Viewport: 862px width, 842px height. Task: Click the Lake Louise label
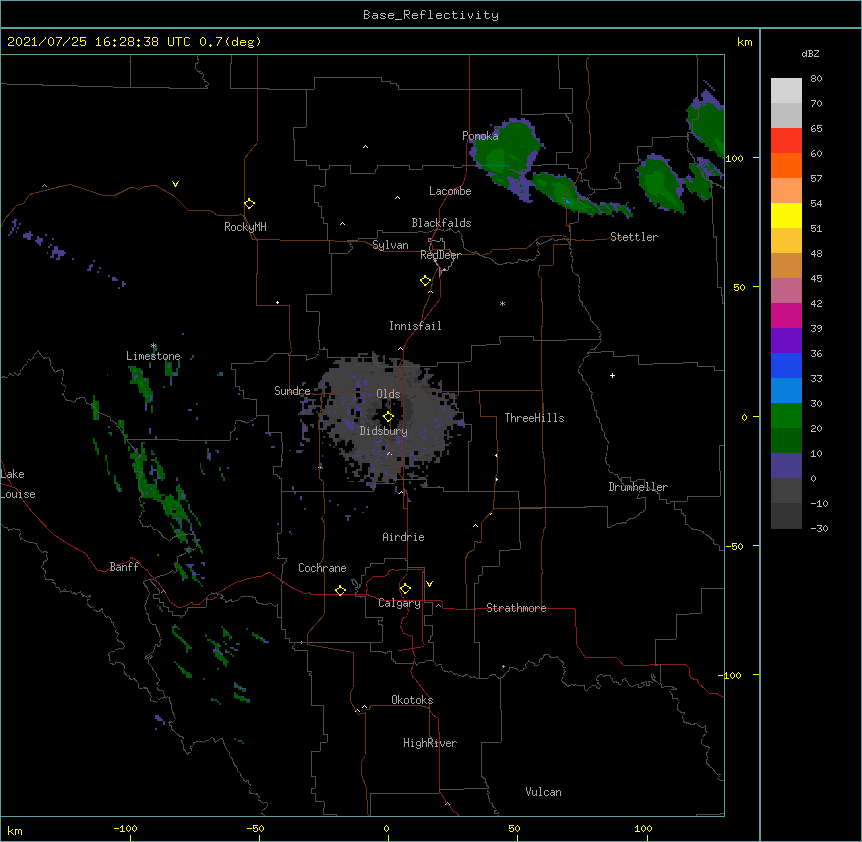coord(17,484)
